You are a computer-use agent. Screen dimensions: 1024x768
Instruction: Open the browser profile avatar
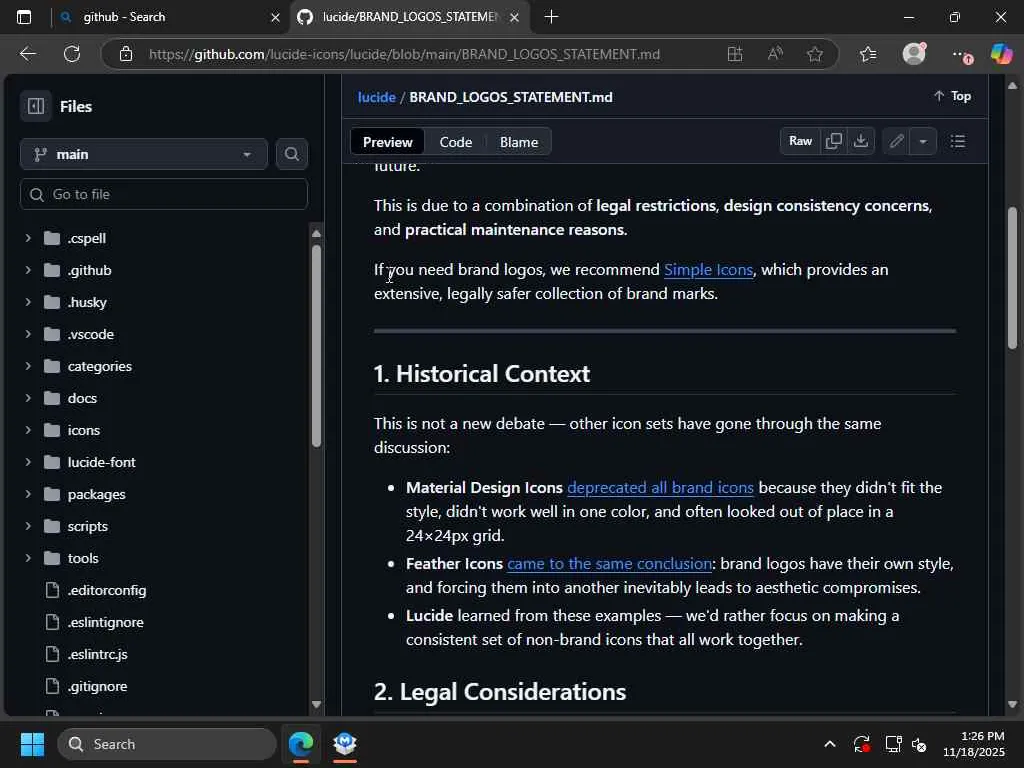coord(914,54)
